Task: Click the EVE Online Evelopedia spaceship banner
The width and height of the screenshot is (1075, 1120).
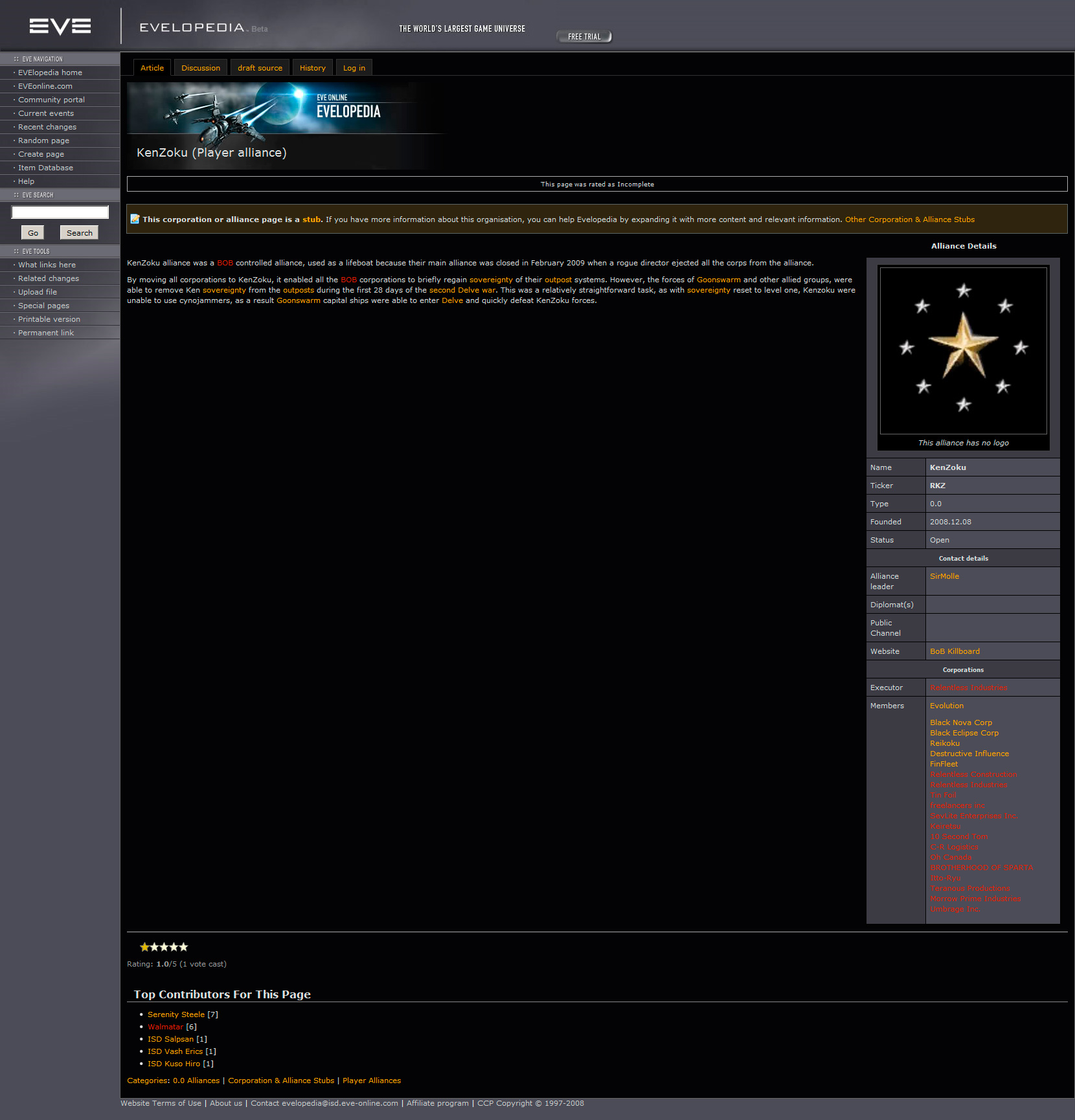Action: (286, 126)
